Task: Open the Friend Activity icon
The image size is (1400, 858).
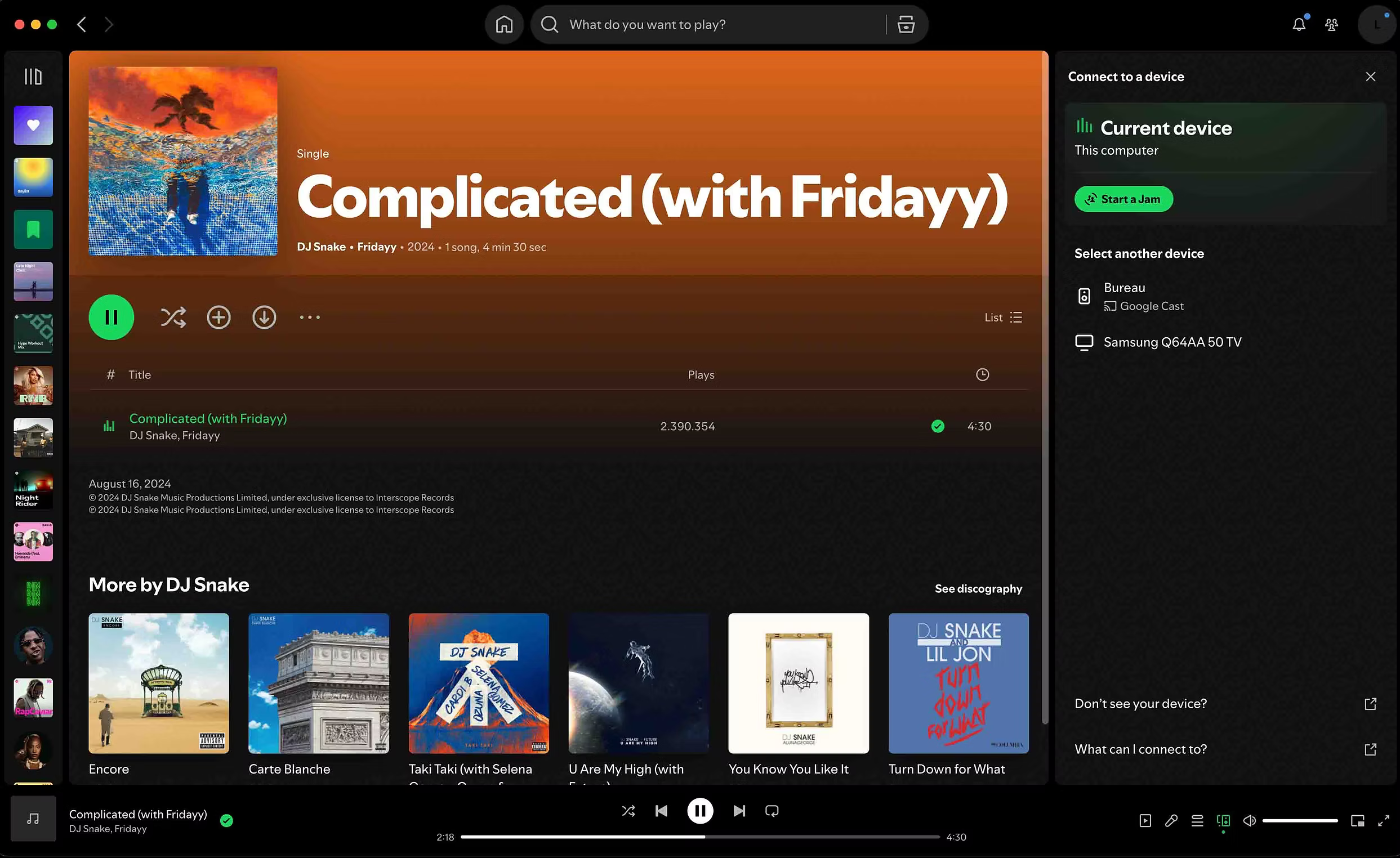Action: pyautogui.click(x=1331, y=24)
